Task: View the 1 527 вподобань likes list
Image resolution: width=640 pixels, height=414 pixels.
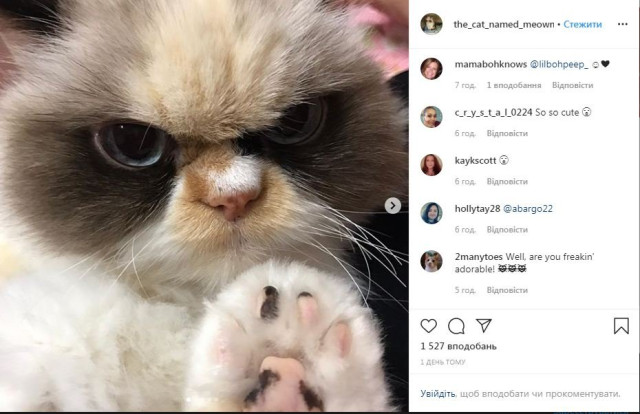Action: click(458, 346)
